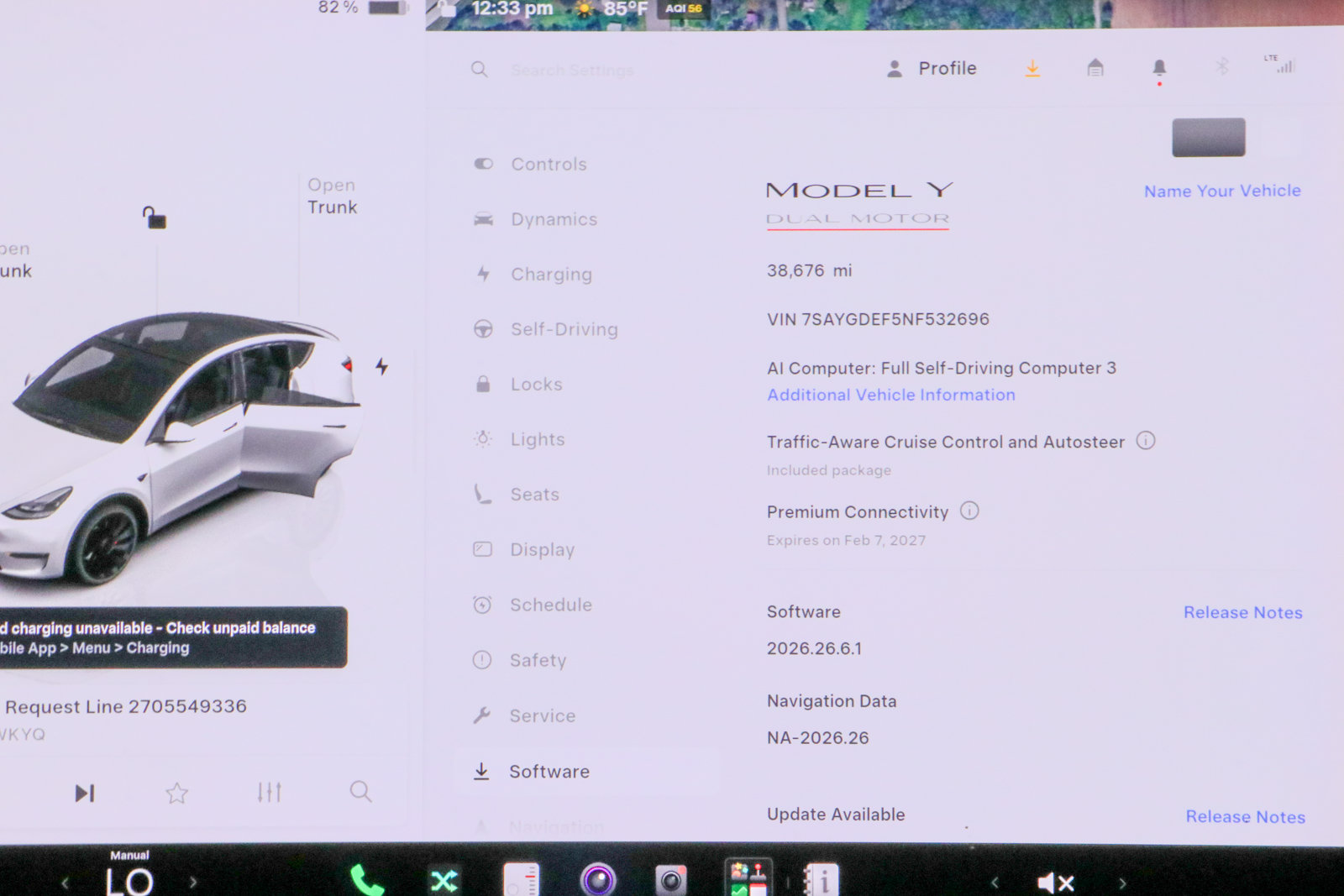Image resolution: width=1344 pixels, height=896 pixels.
Task: Open the driver Profile menu
Action: tap(932, 69)
